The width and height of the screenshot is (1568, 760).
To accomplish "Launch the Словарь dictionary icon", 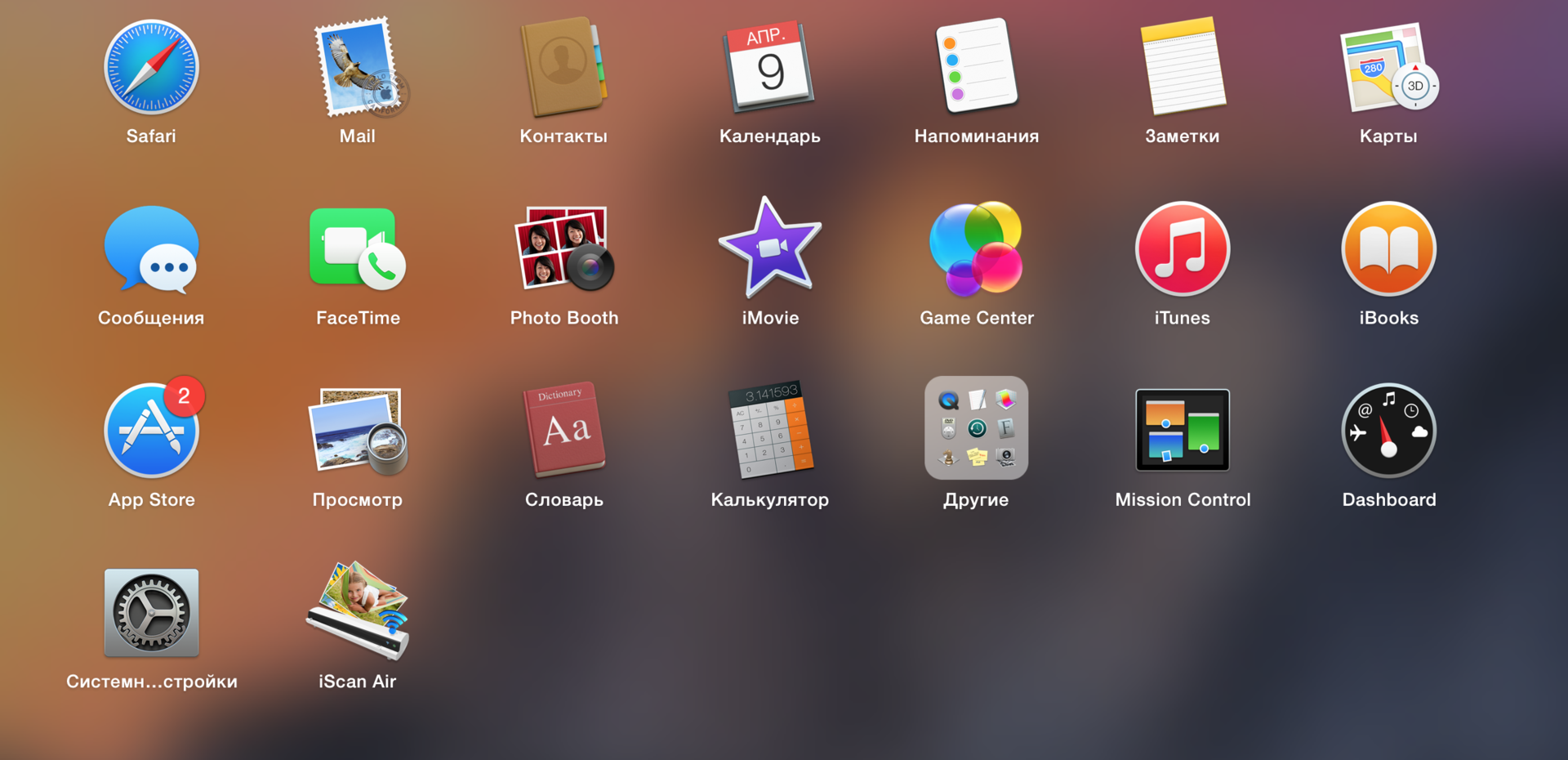I will (563, 429).
